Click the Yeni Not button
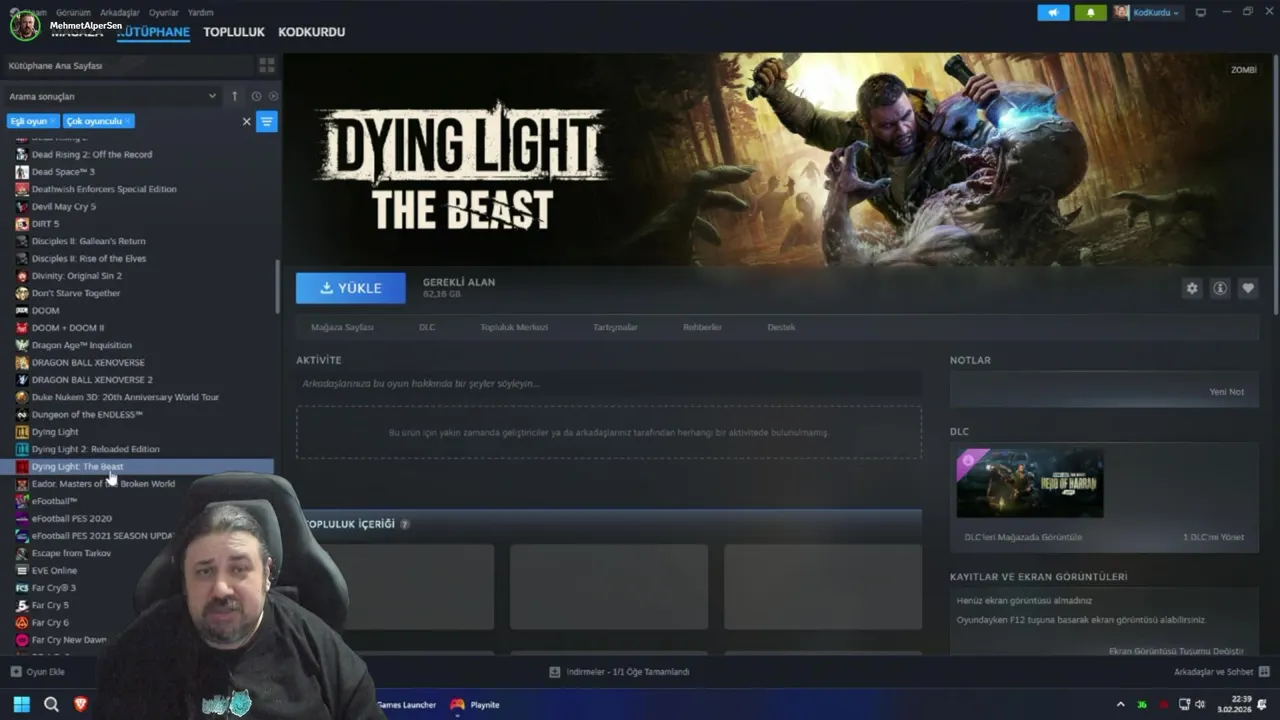1280x720 pixels. click(1226, 392)
